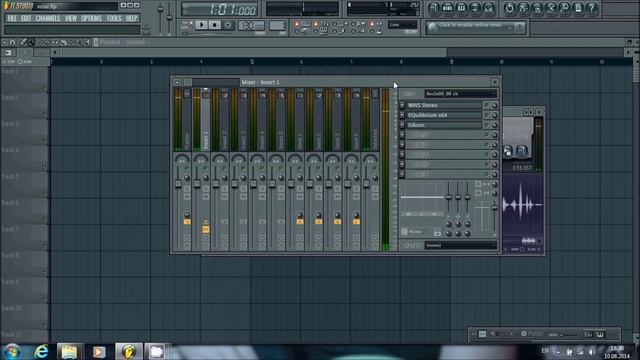The image size is (640, 360).
Task: Open the help question-mark icon
Action: 591,8
